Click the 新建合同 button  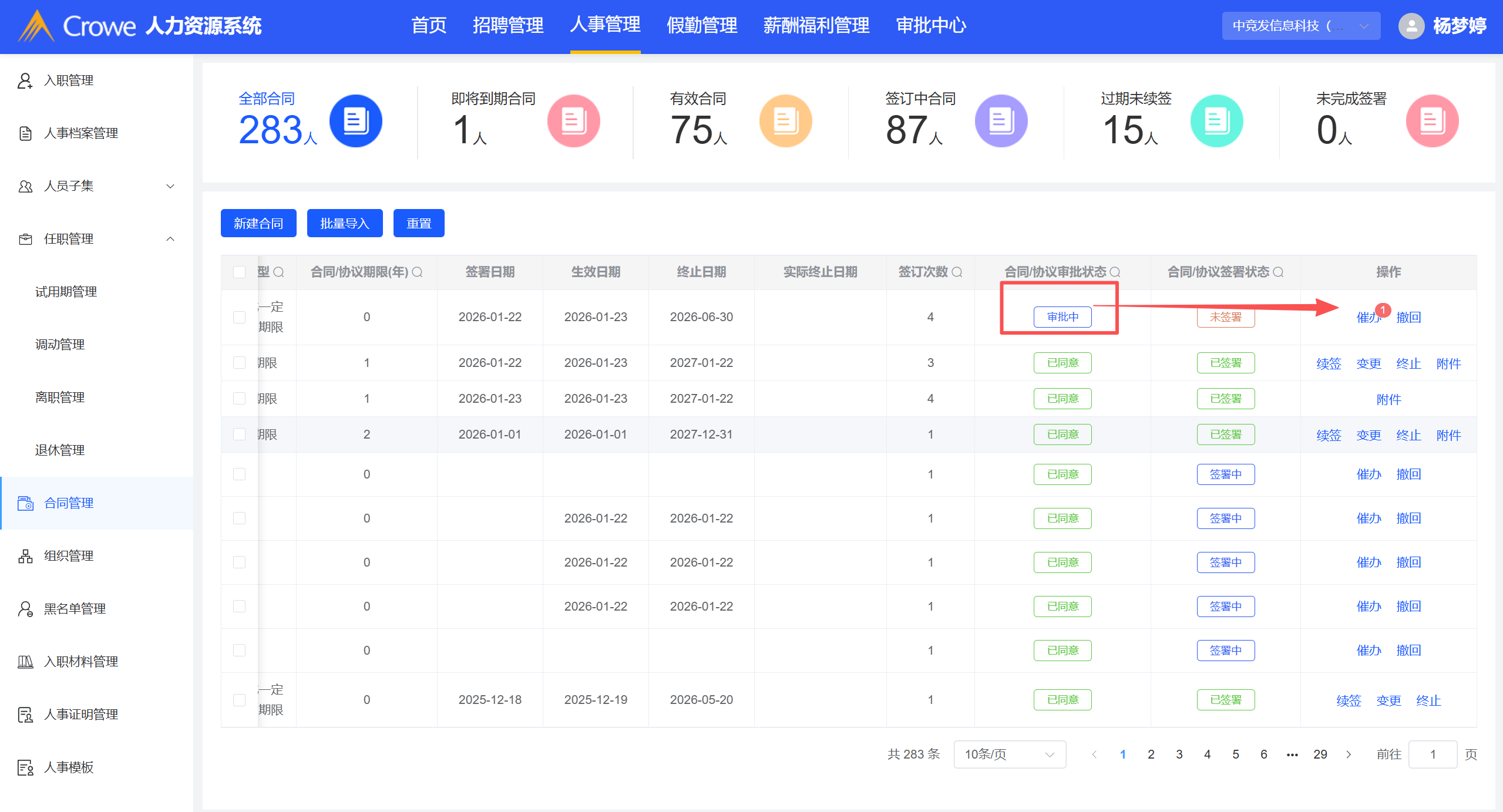coord(258,223)
